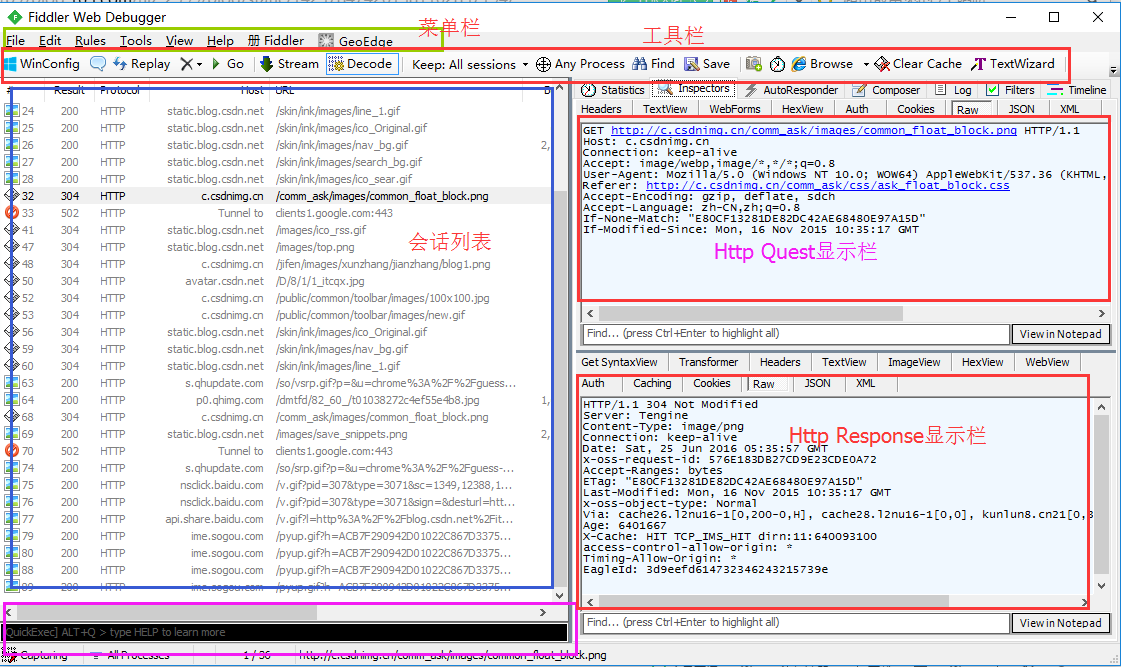
Task: Click the response pane vertical scrollbar
Action: [1101, 495]
